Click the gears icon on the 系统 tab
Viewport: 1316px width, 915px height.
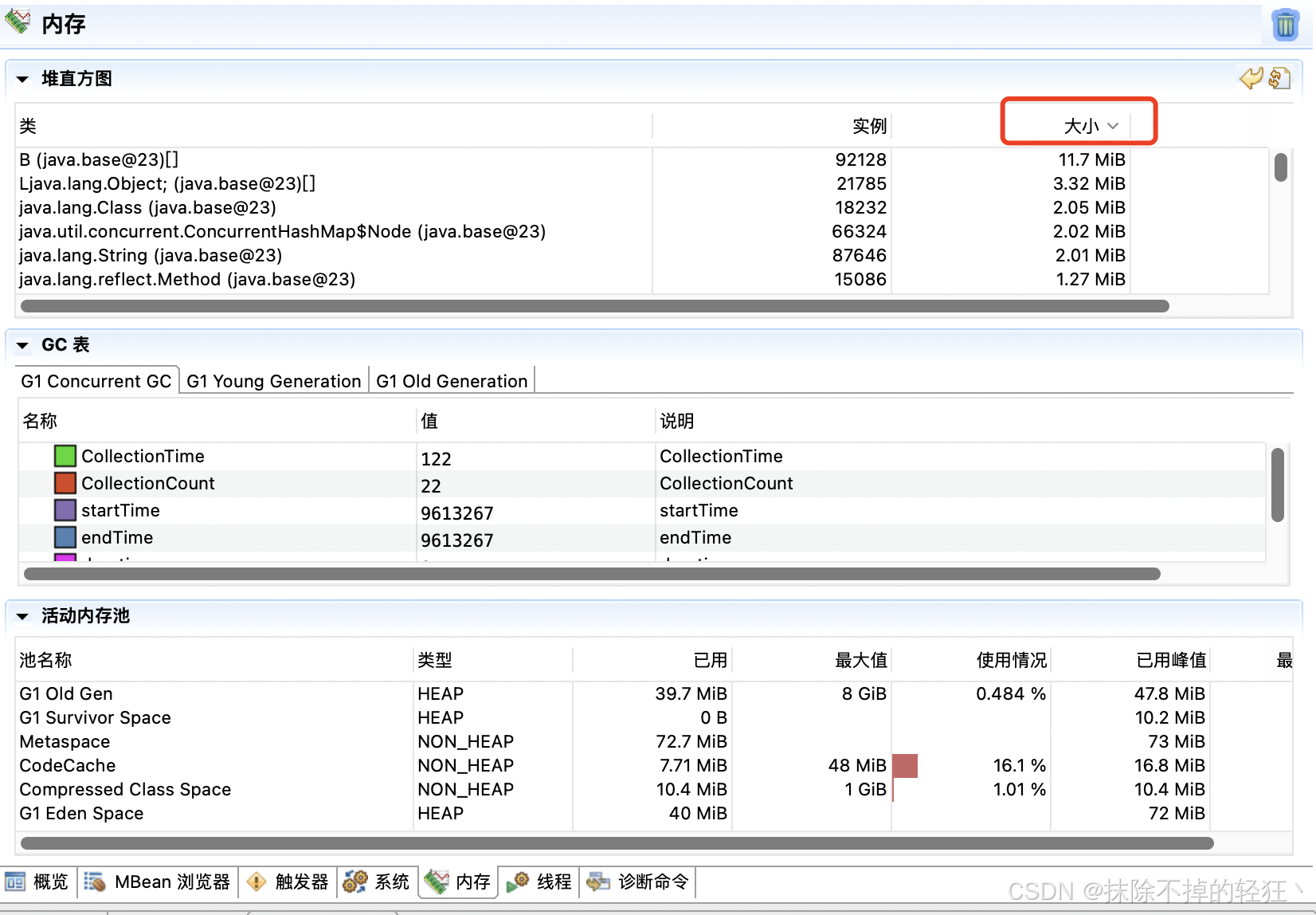coord(355,882)
